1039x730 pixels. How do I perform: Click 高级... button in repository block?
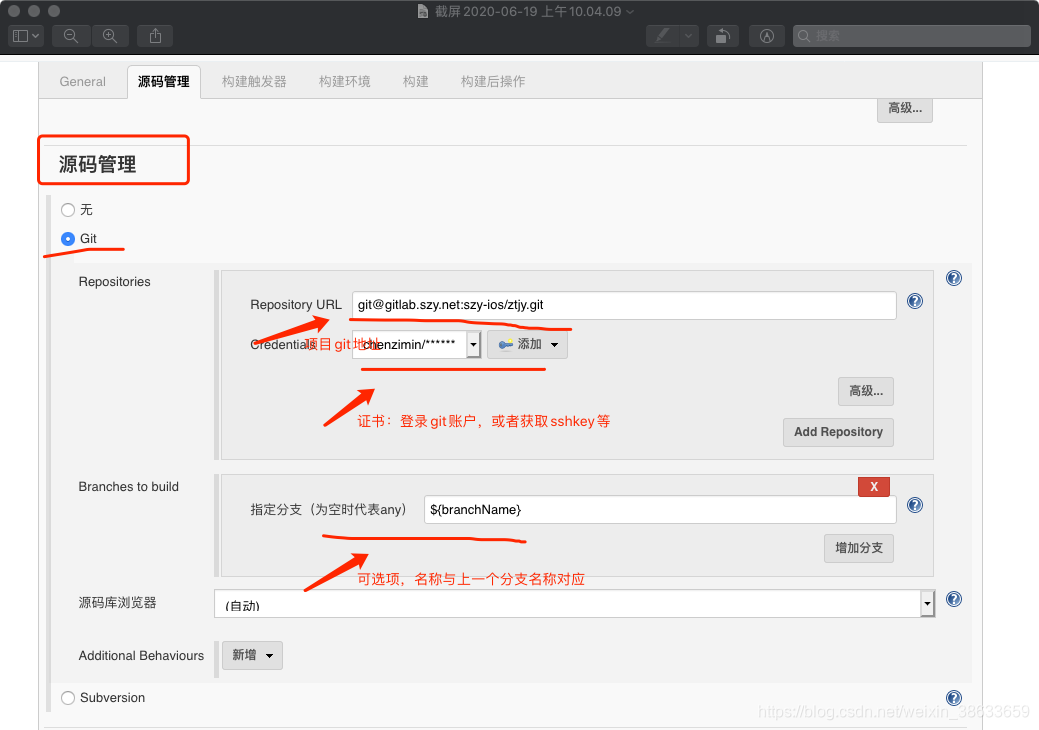(865, 391)
